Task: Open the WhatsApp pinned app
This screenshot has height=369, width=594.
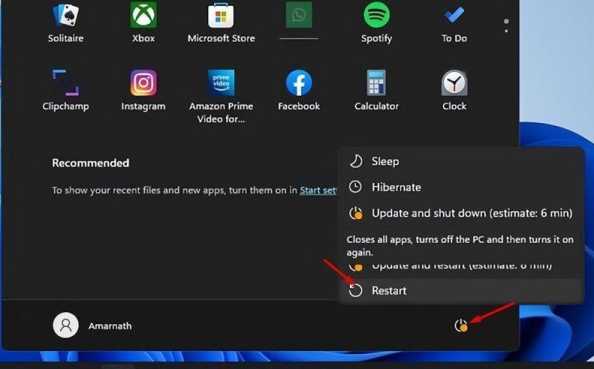Action: click(x=299, y=20)
